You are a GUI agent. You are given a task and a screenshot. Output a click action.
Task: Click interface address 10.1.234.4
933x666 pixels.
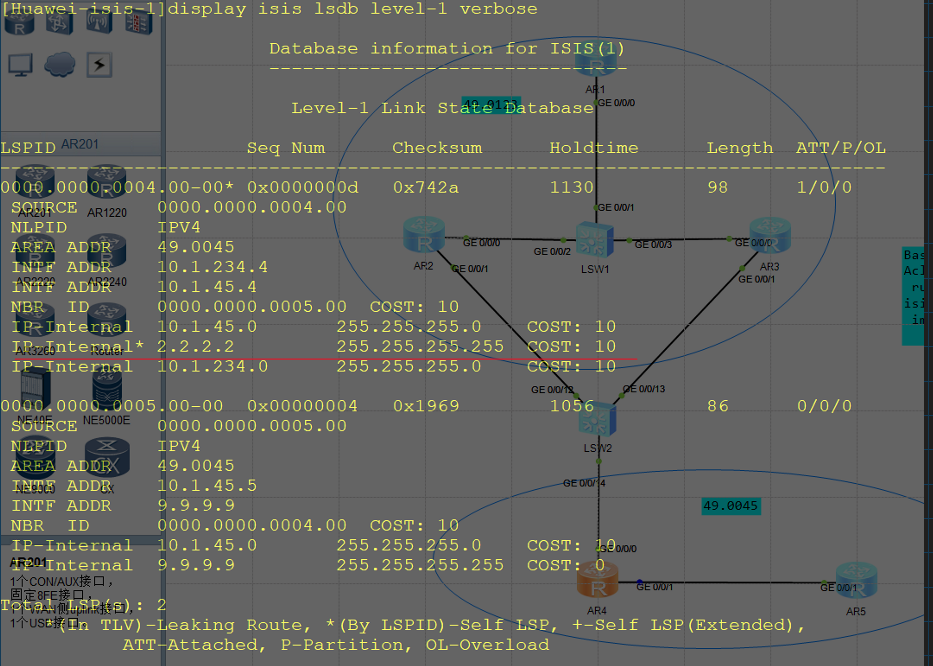[x=212, y=267]
